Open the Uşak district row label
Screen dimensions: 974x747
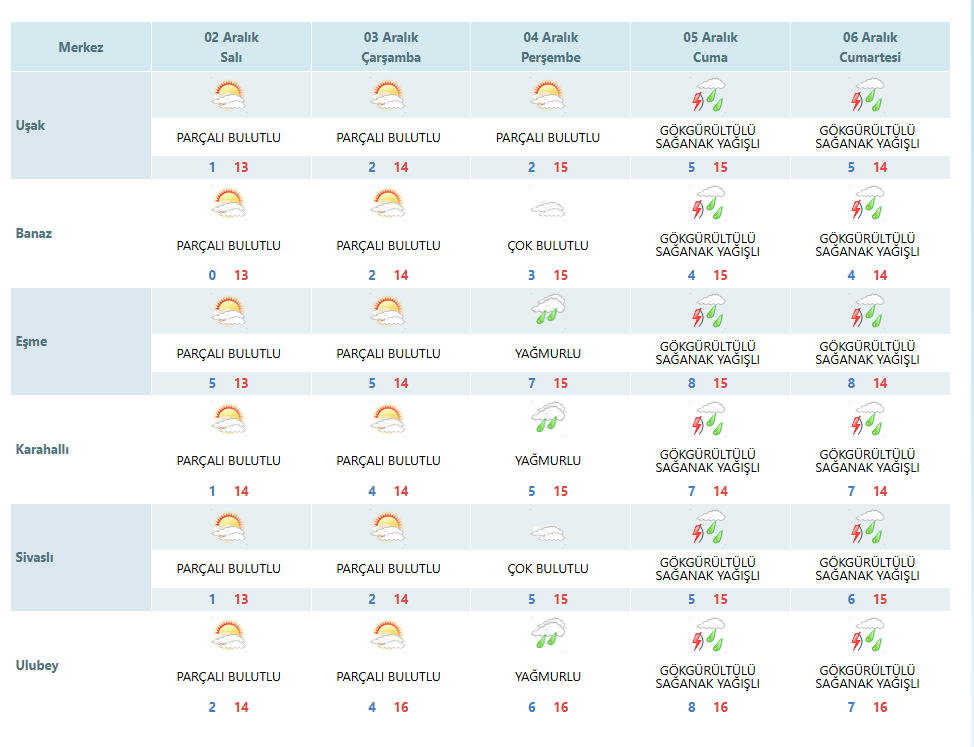(30, 125)
